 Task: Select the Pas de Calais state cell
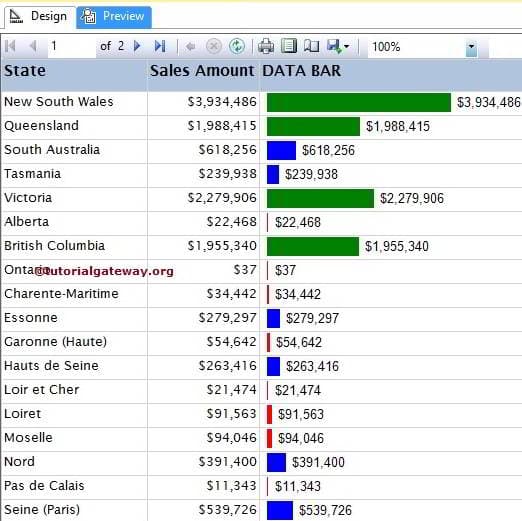click(74, 488)
